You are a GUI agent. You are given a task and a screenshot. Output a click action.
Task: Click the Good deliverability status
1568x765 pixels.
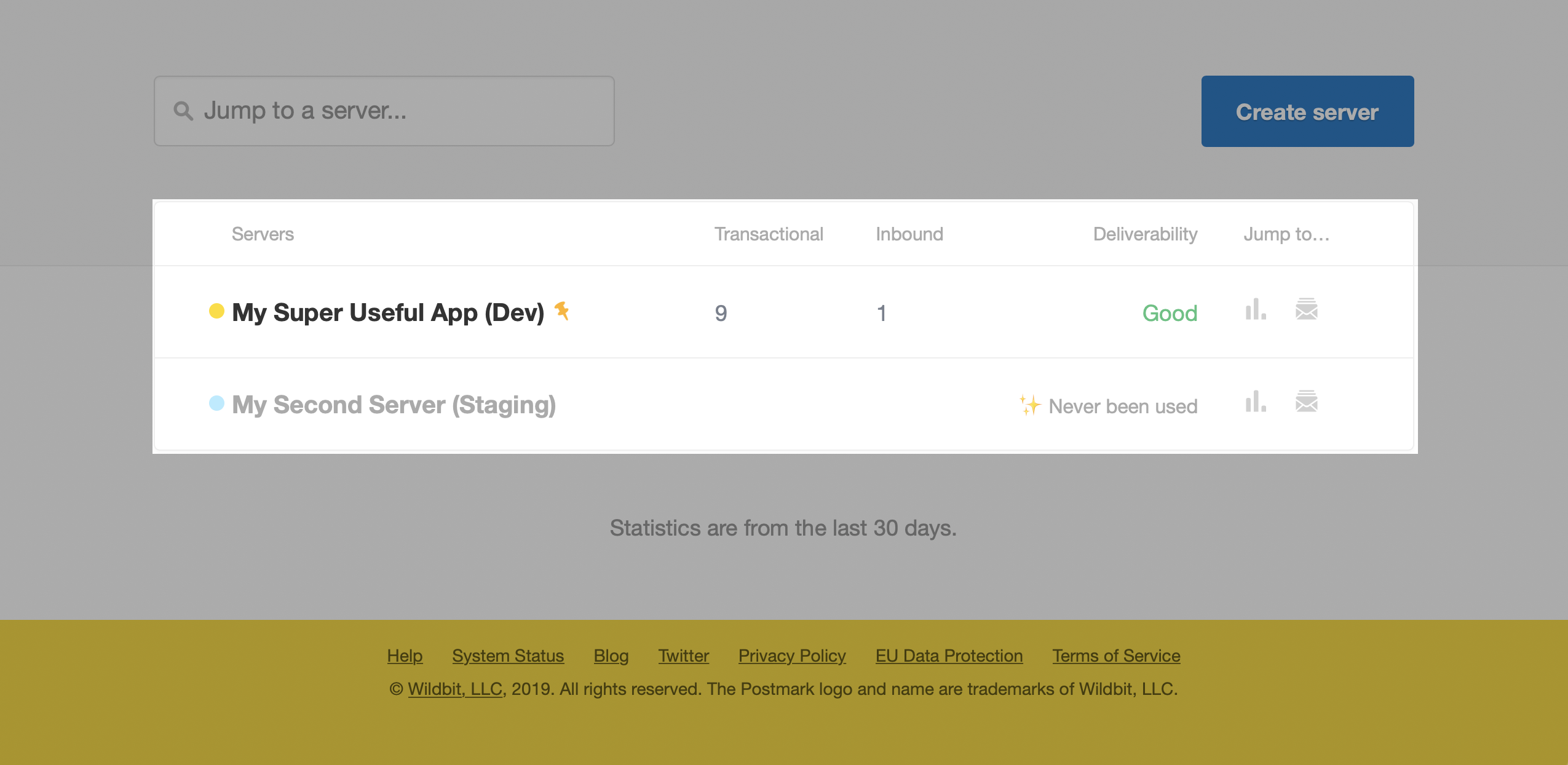pos(1170,314)
